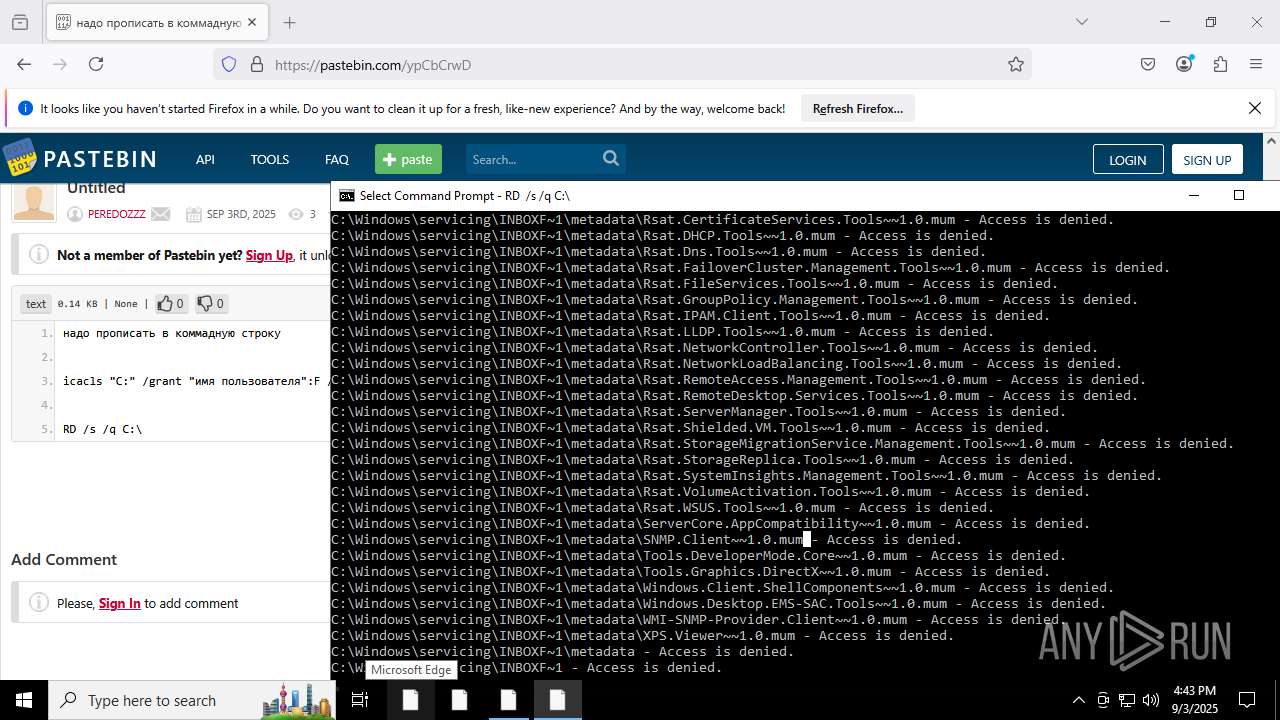Click the Refresh Firefox… button

point(857,108)
